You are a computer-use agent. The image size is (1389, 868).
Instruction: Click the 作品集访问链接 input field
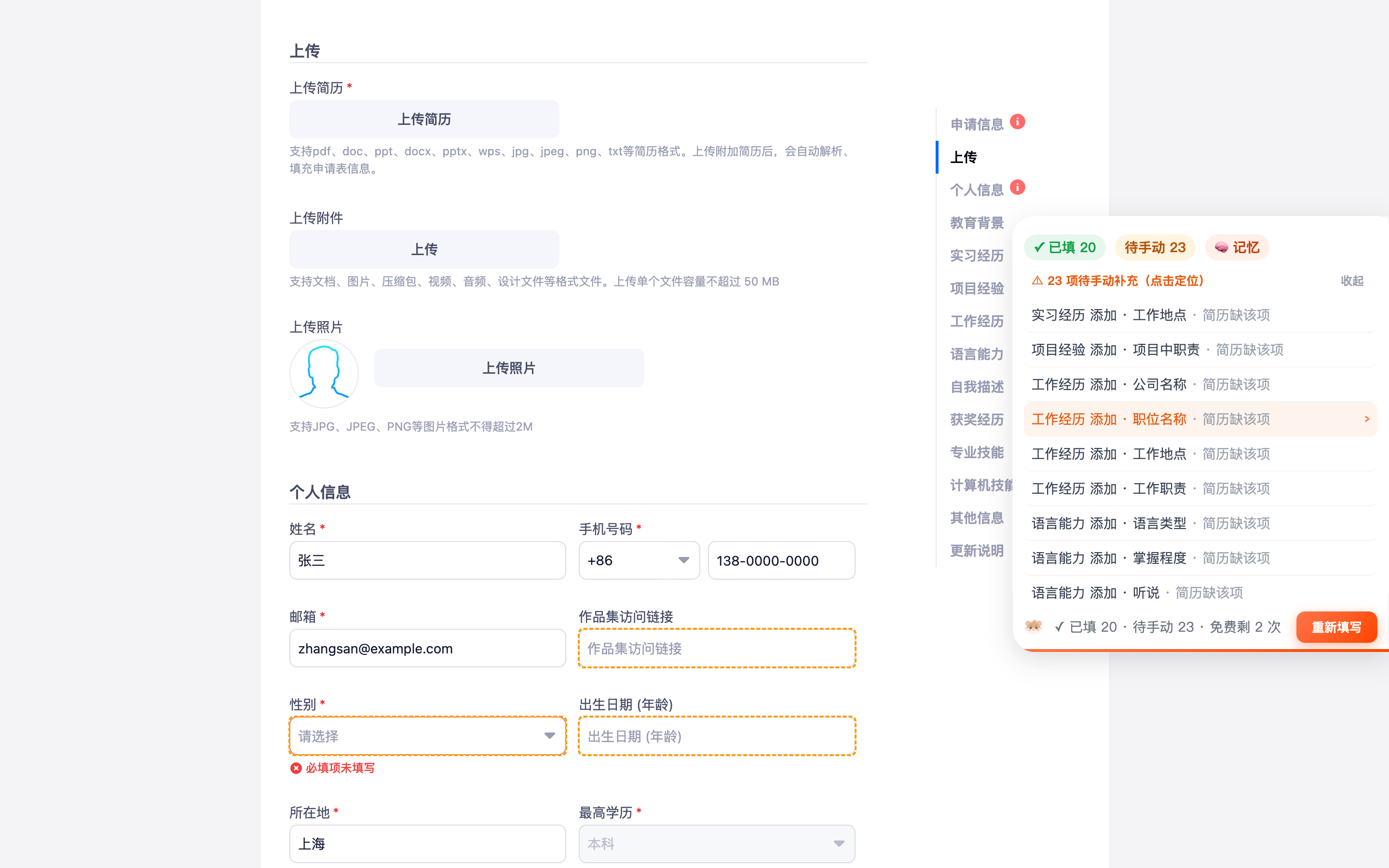pyautogui.click(x=717, y=648)
